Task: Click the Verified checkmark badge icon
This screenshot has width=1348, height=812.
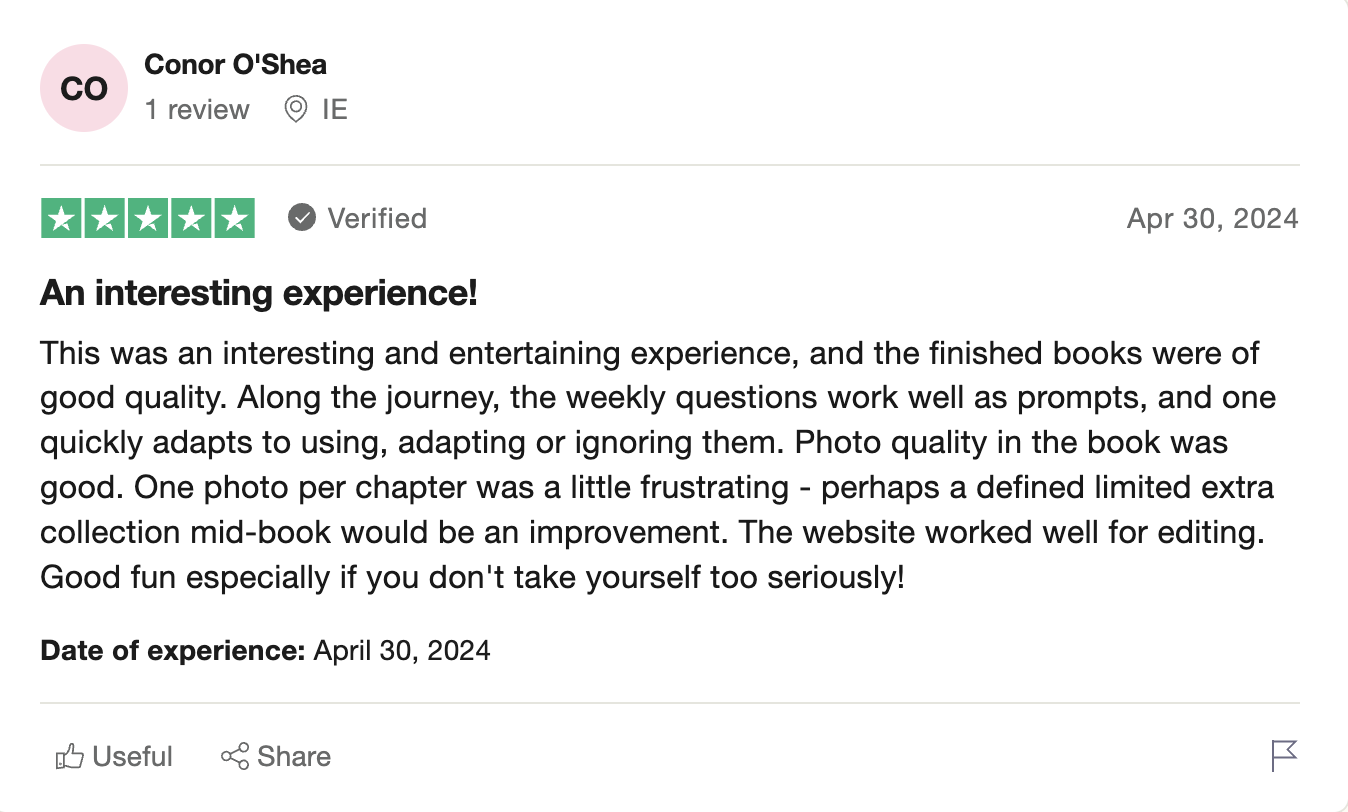Action: point(302,218)
